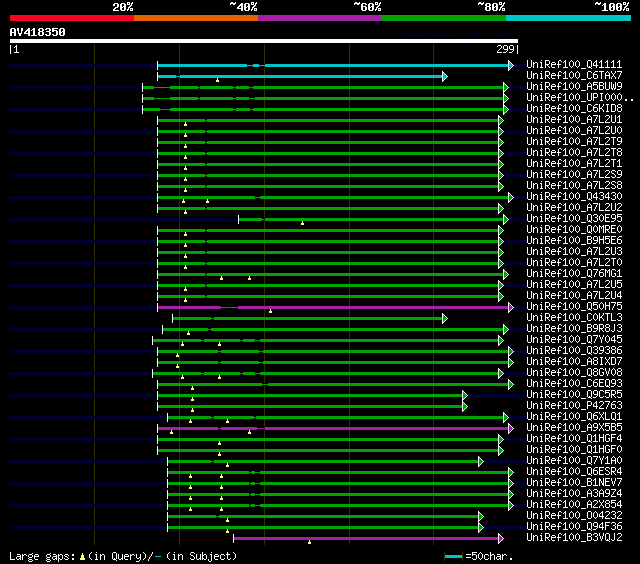Select the UniRef100_B9R8J3 label

coord(574,329)
